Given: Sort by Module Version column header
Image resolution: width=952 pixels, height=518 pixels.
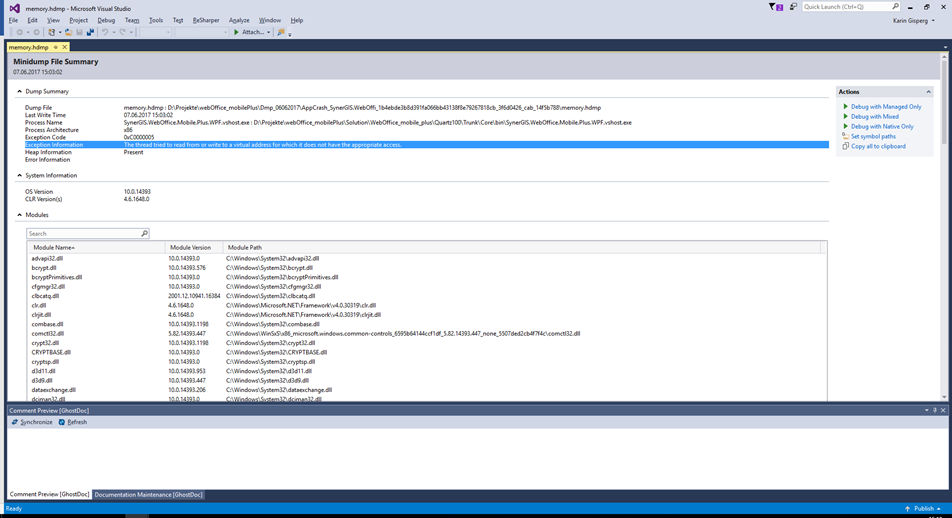Looking at the screenshot, I should click(194, 247).
